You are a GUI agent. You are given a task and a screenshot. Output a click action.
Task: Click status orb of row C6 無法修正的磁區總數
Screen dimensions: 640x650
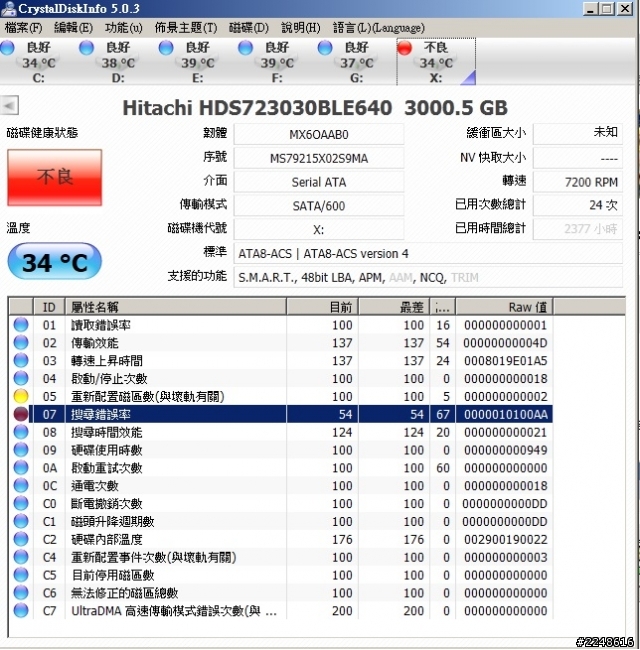click(21, 592)
